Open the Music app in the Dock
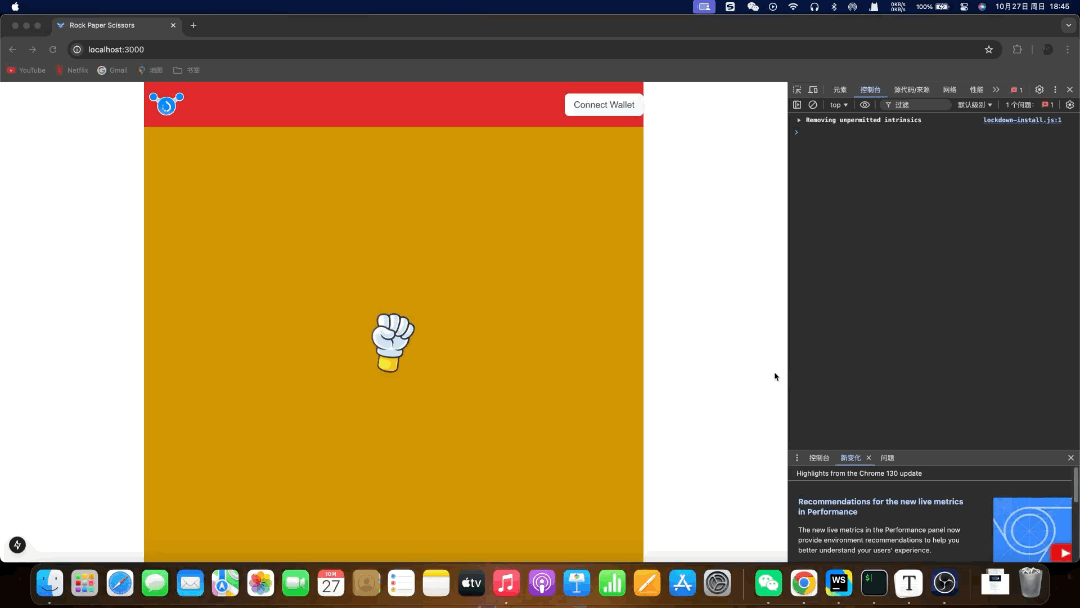1080x608 pixels. pyautogui.click(x=506, y=583)
